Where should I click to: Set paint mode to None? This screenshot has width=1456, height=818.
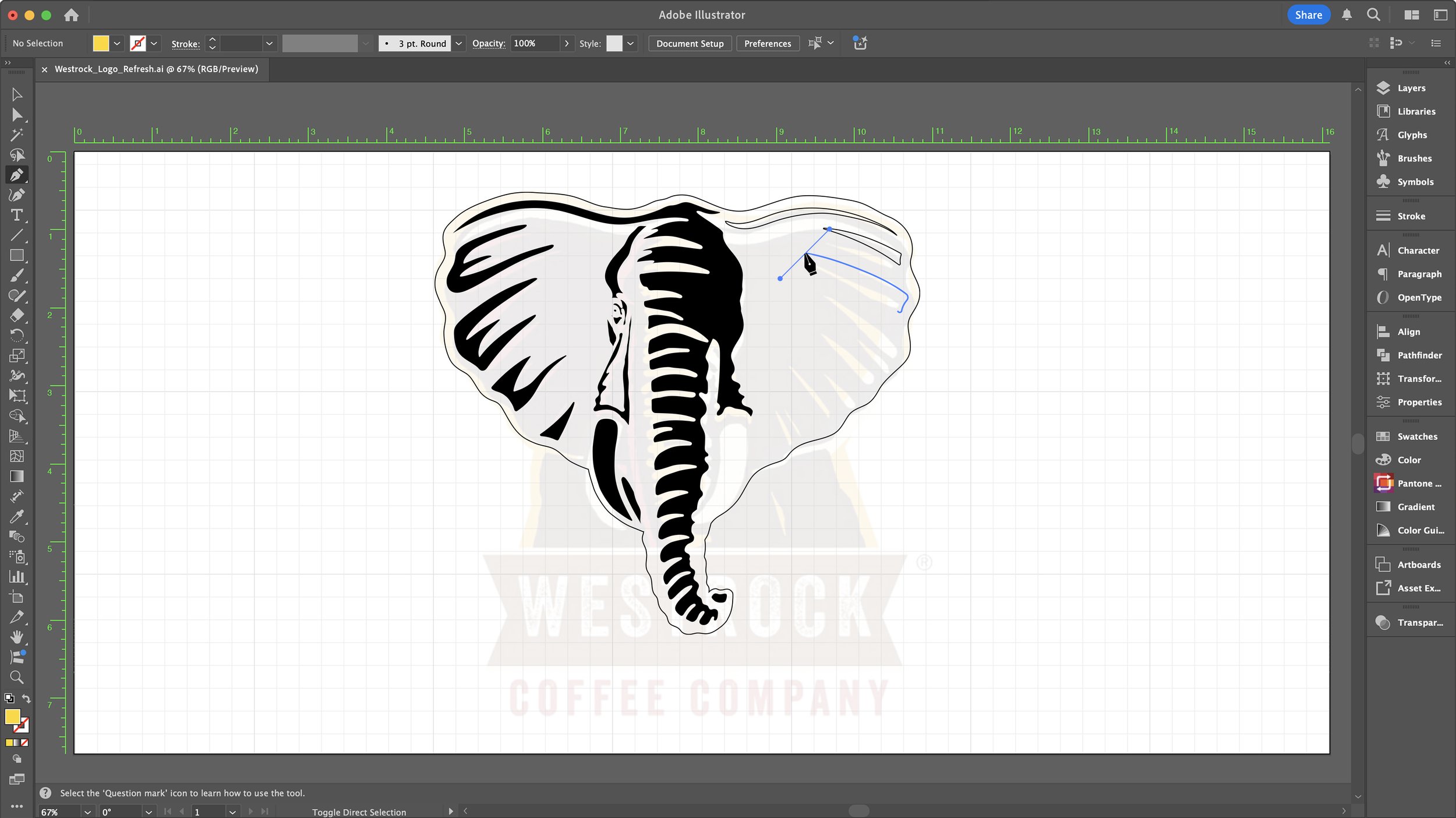(x=24, y=743)
